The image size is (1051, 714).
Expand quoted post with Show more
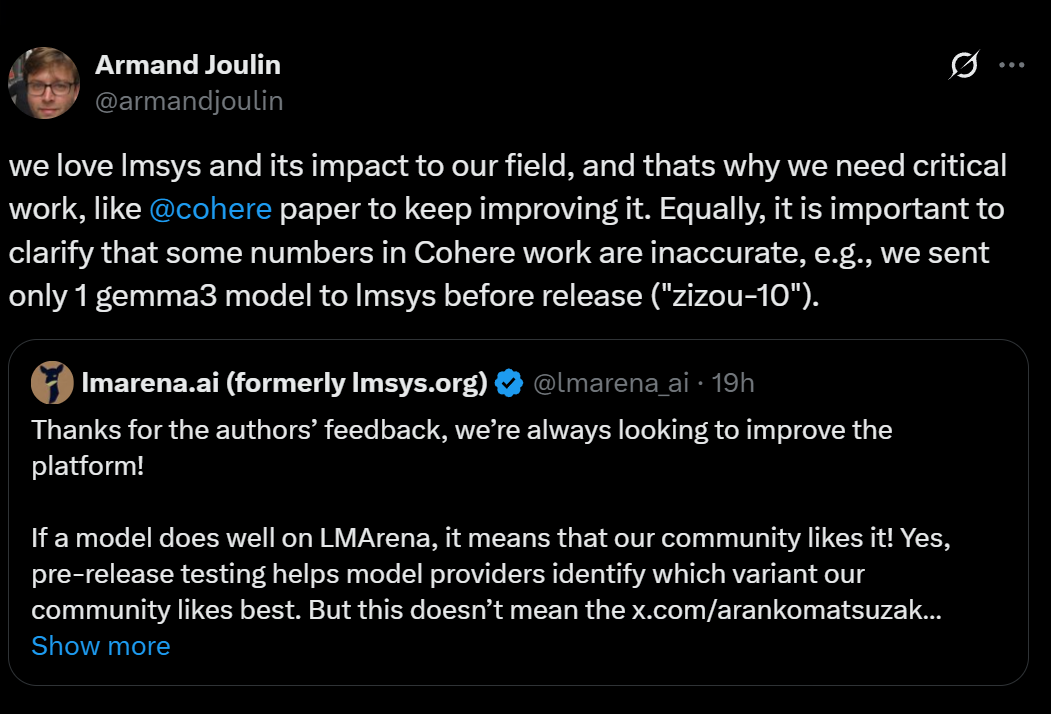[x=101, y=646]
